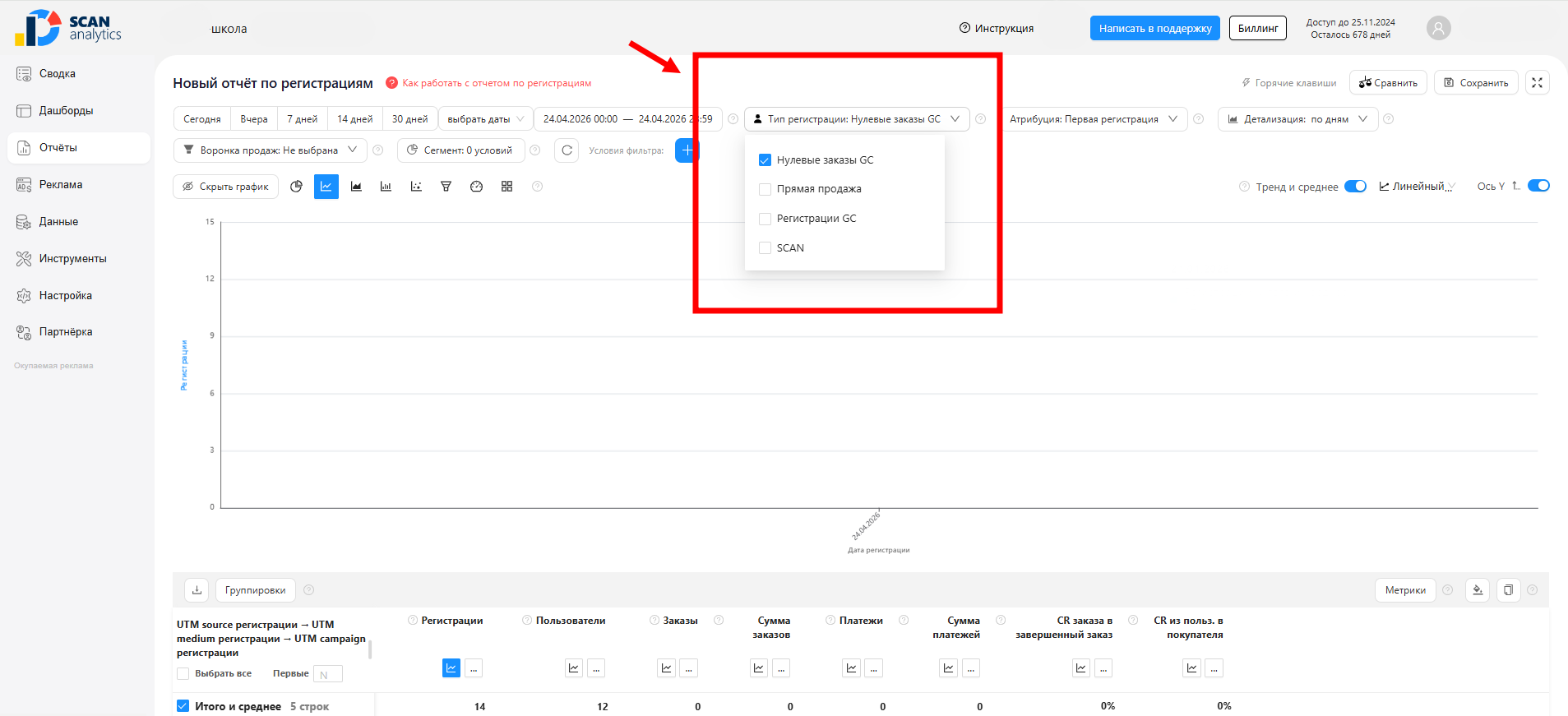
Task: Toggle the Ось Y switch
Action: click(x=1538, y=186)
